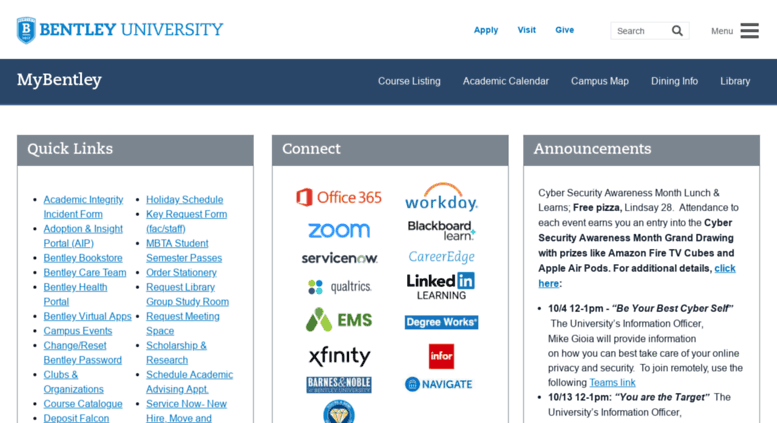The image size is (777, 423).
Task: Open Library in MyBentley bar
Action: (x=735, y=81)
